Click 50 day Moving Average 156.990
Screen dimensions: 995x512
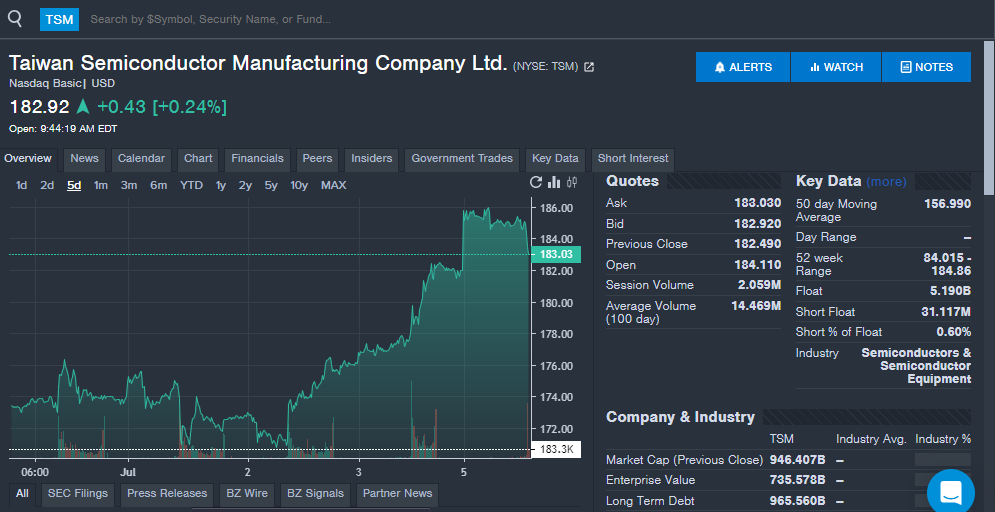click(x=947, y=204)
